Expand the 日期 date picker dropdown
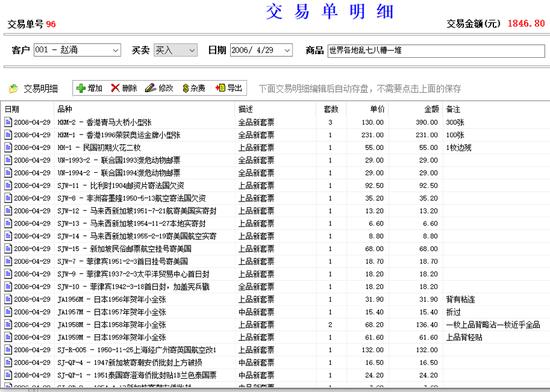This screenshot has height=392, width=550. [x=287, y=50]
